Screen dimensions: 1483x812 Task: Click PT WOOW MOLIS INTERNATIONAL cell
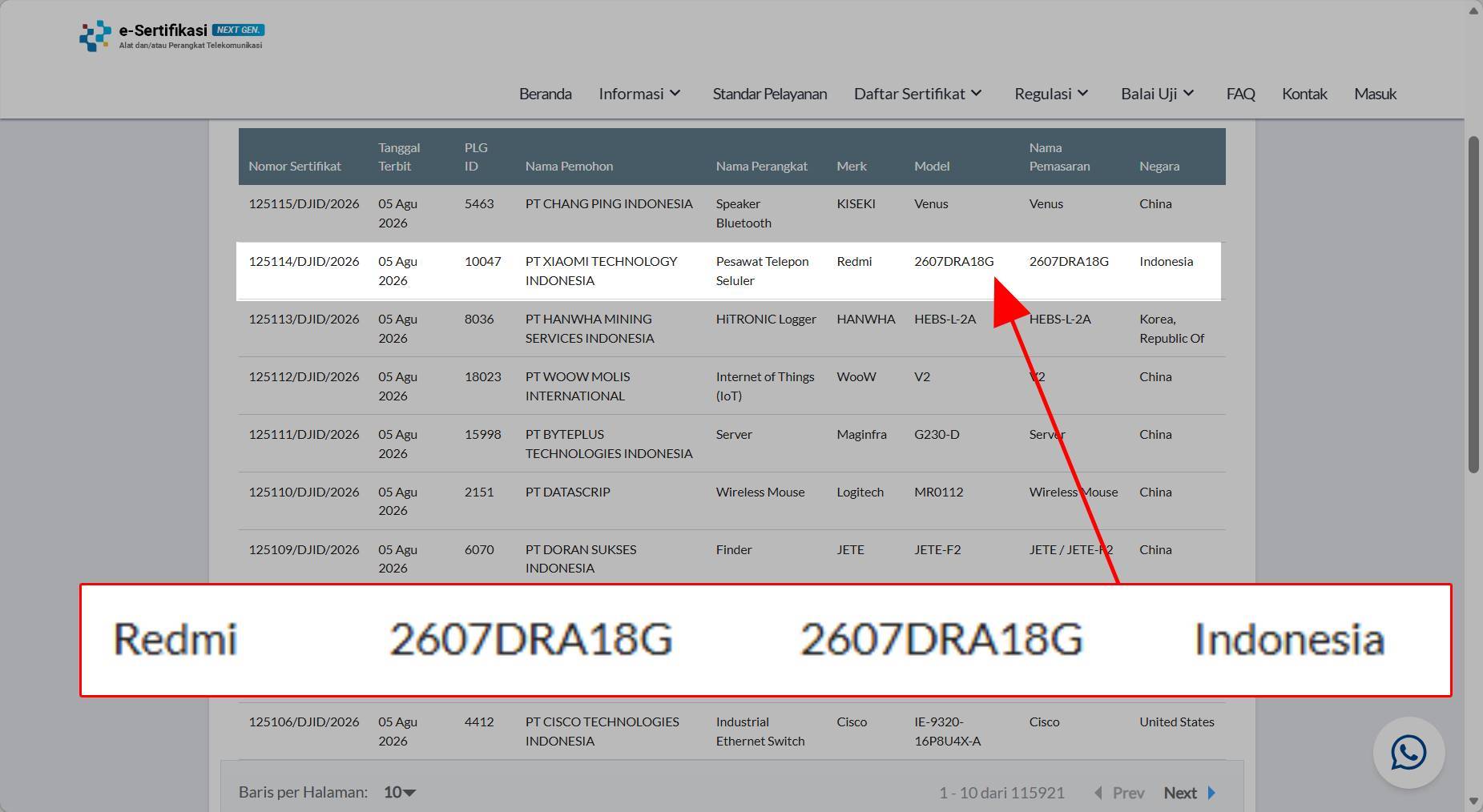578,386
